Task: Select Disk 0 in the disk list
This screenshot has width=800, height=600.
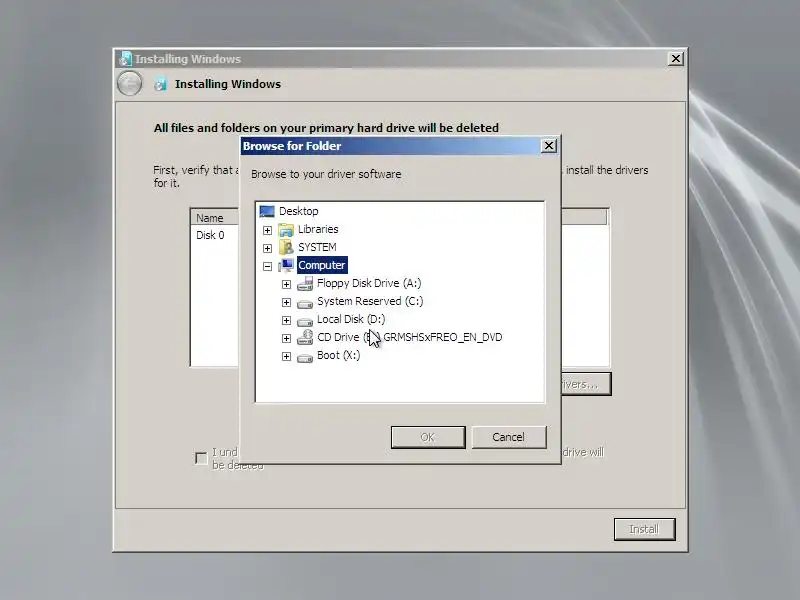Action: tap(210, 235)
